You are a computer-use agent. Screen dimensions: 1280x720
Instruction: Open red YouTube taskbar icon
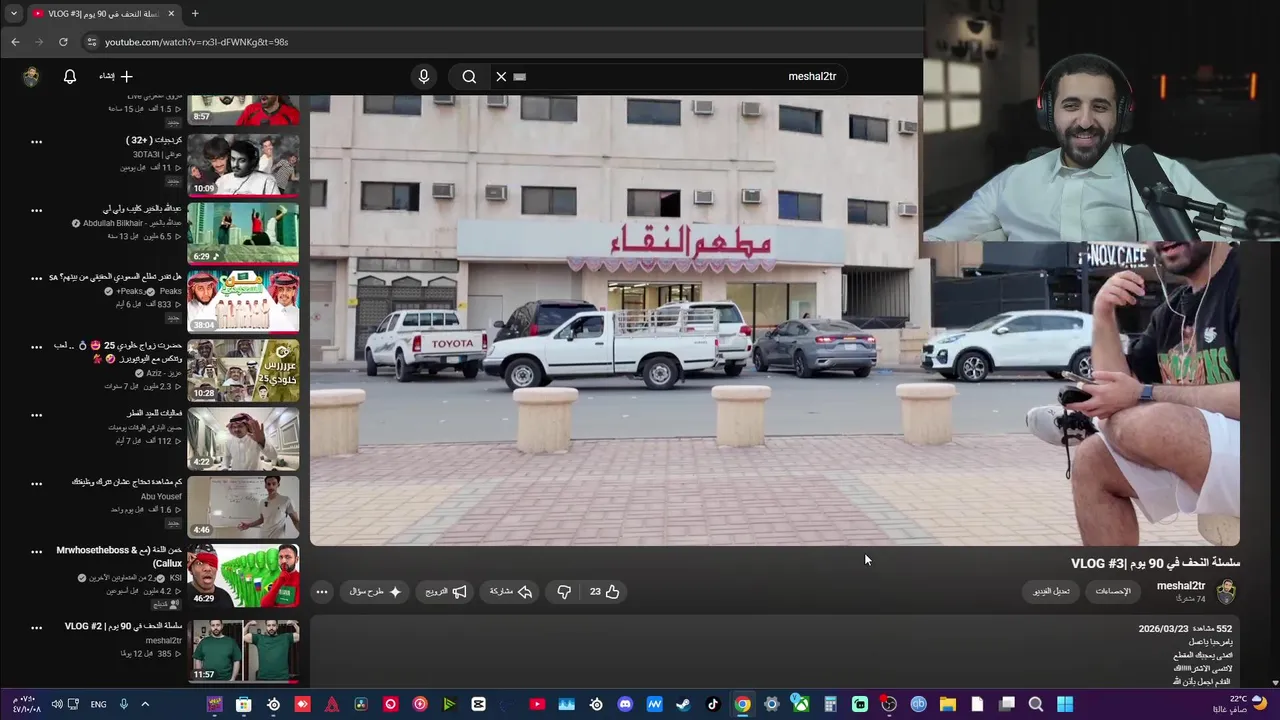coord(537,704)
